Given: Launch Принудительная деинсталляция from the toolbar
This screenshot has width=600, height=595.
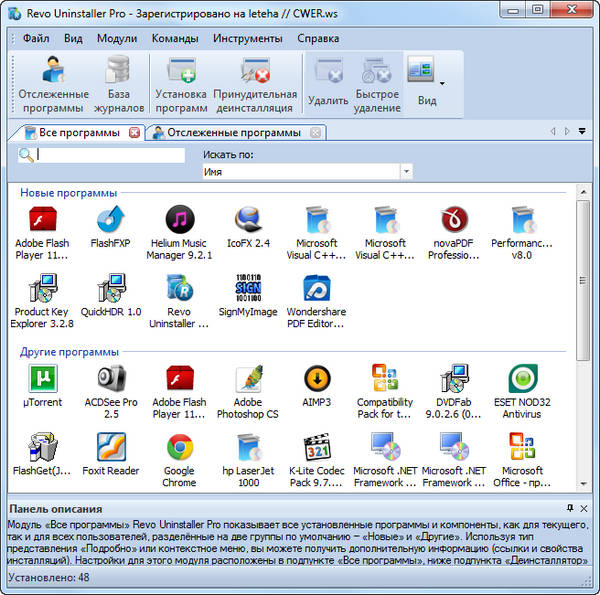Looking at the screenshot, I should (x=255, y=85).
